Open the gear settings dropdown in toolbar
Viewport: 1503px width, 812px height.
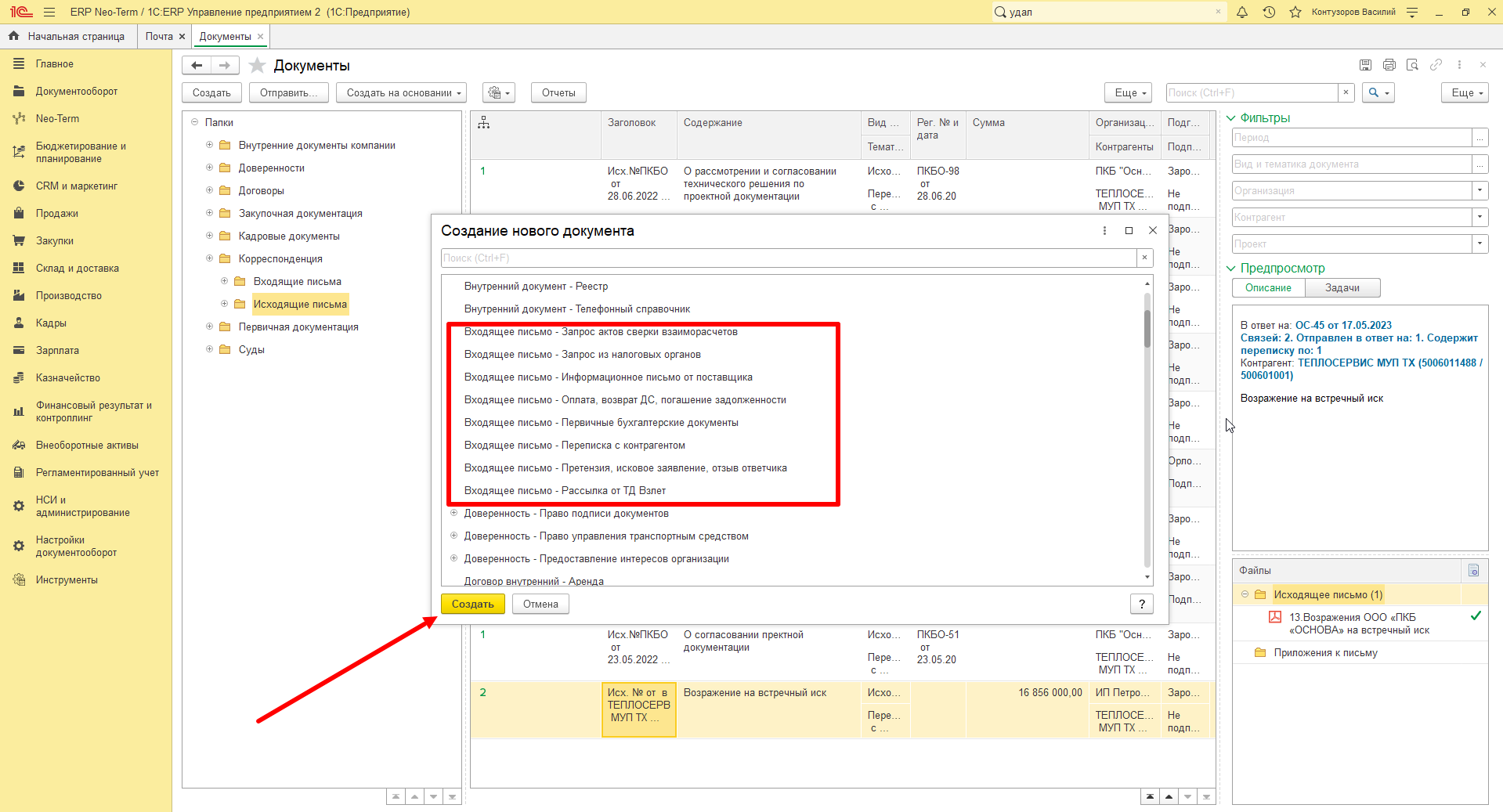coord(499,92)
